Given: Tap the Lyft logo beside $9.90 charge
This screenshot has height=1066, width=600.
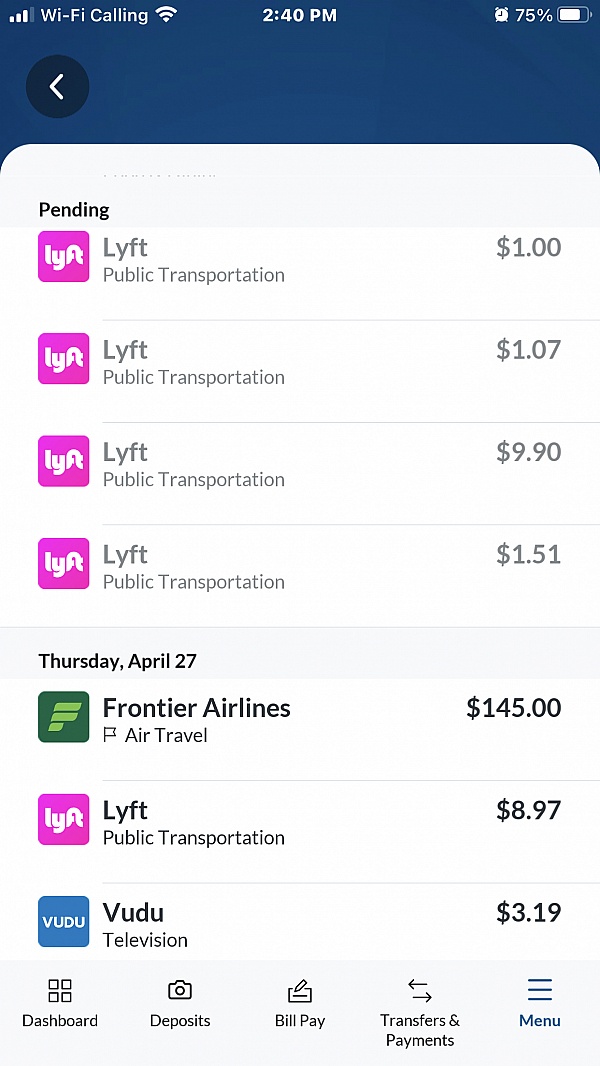Looking at the screenshot, I should (x=64, y=461).
